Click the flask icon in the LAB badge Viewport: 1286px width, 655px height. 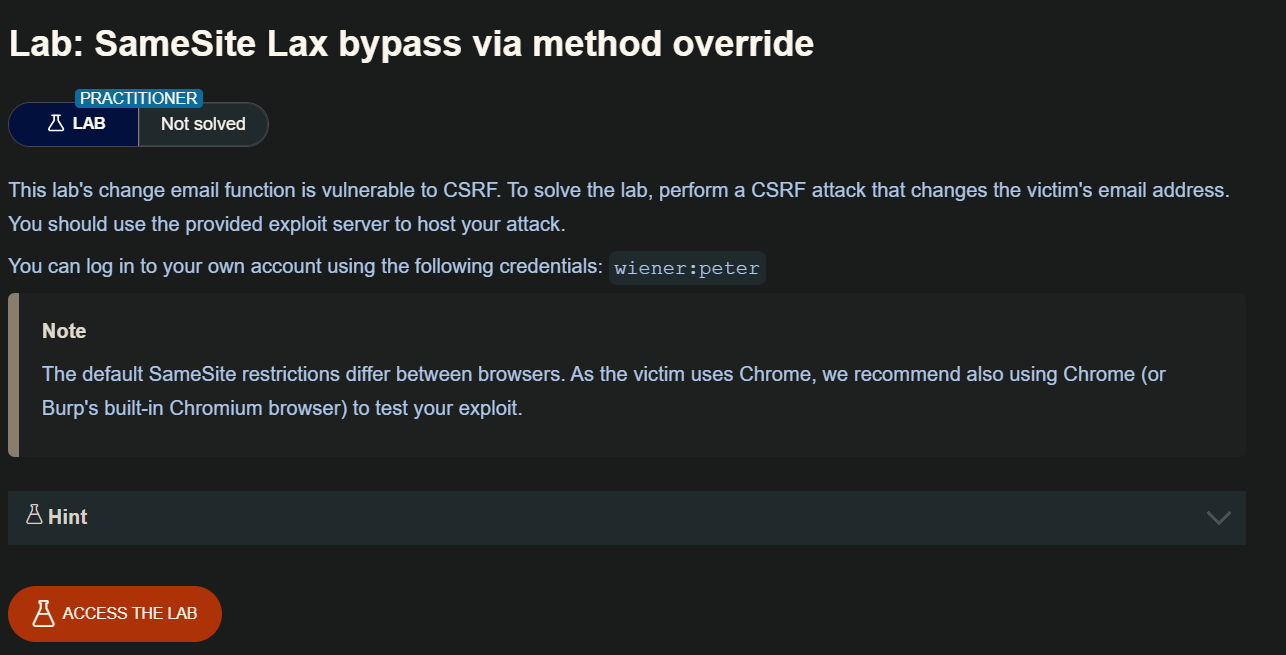tap(56, 124)
